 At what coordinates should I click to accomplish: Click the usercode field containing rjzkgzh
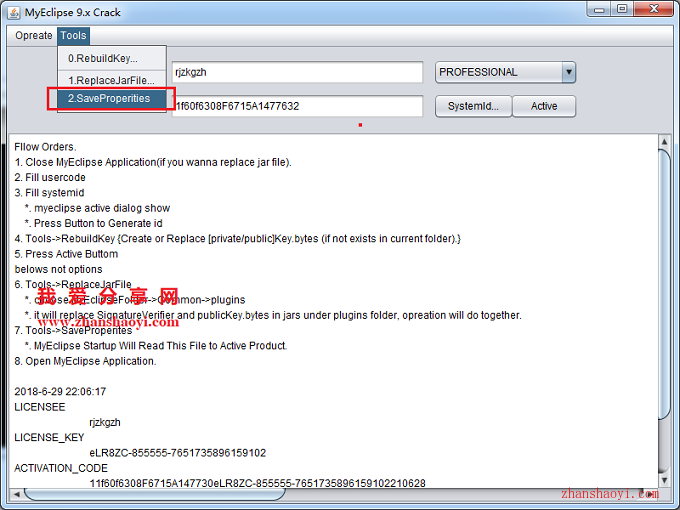coord(297,72)
